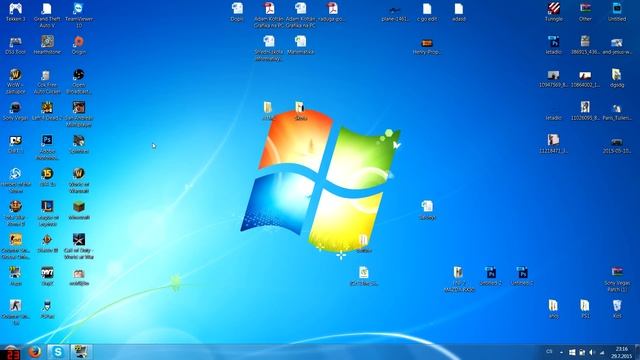Image resolution: width=640 pixels, height=360 pixels.
Task: Select the Sony Vegas desktop shortcut
Action: pyautogui.click(x=16, y=111)
